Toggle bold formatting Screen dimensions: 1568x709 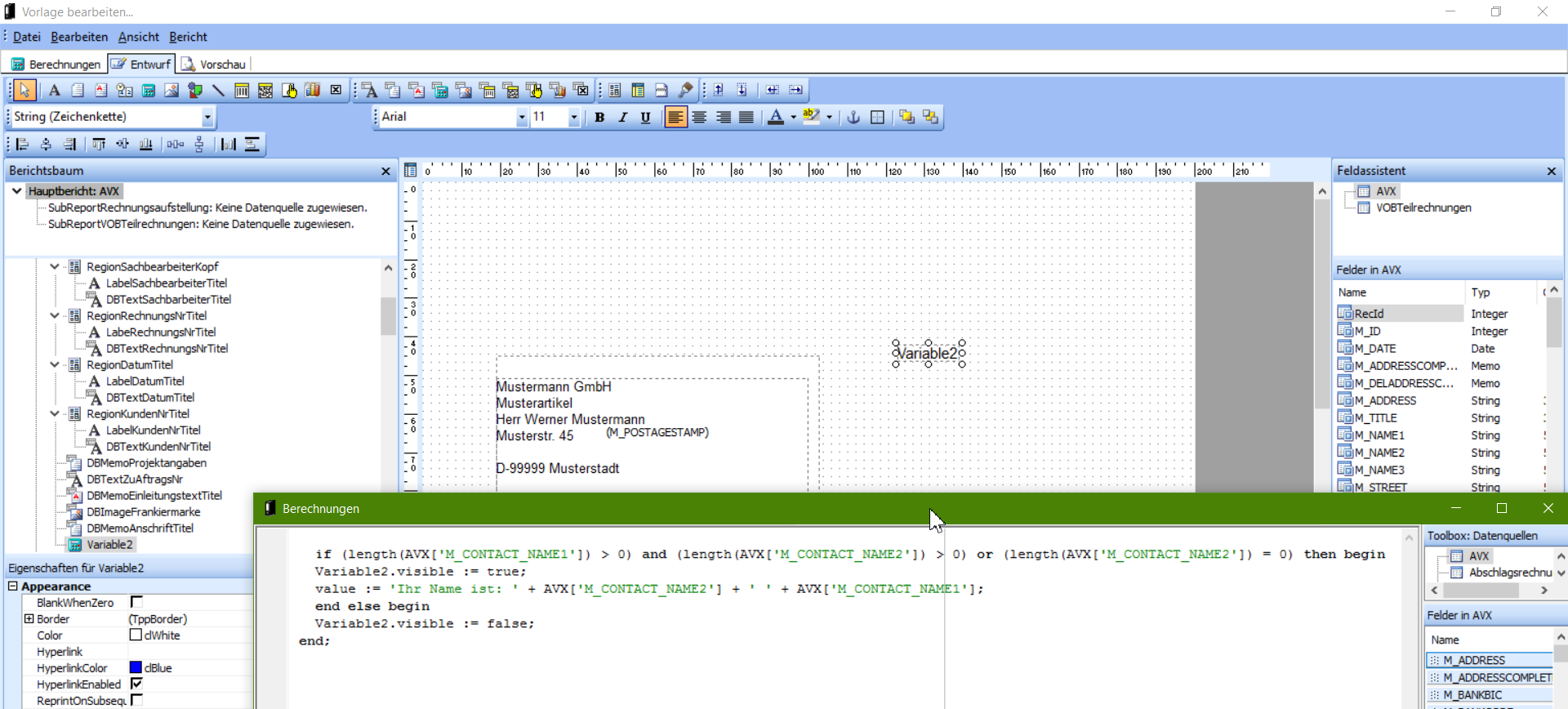tap(599, 117)
